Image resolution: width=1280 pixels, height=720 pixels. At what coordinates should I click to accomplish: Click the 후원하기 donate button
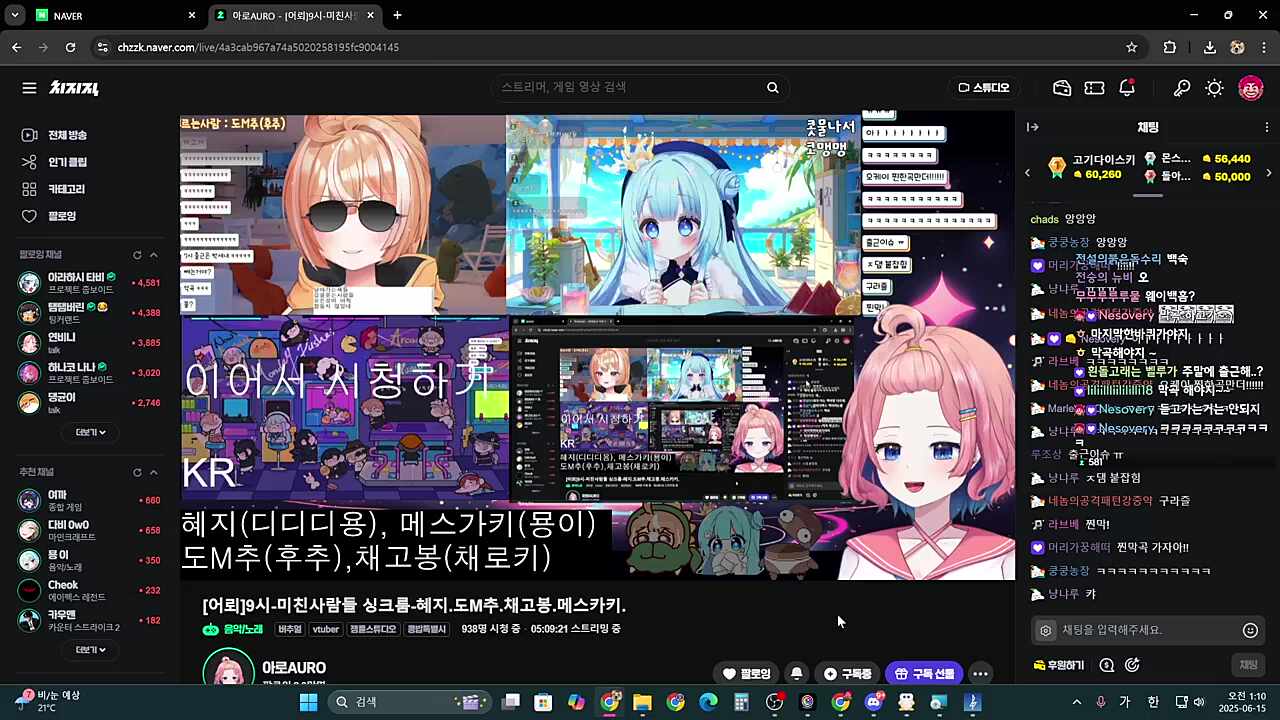tap(1058, 665)
